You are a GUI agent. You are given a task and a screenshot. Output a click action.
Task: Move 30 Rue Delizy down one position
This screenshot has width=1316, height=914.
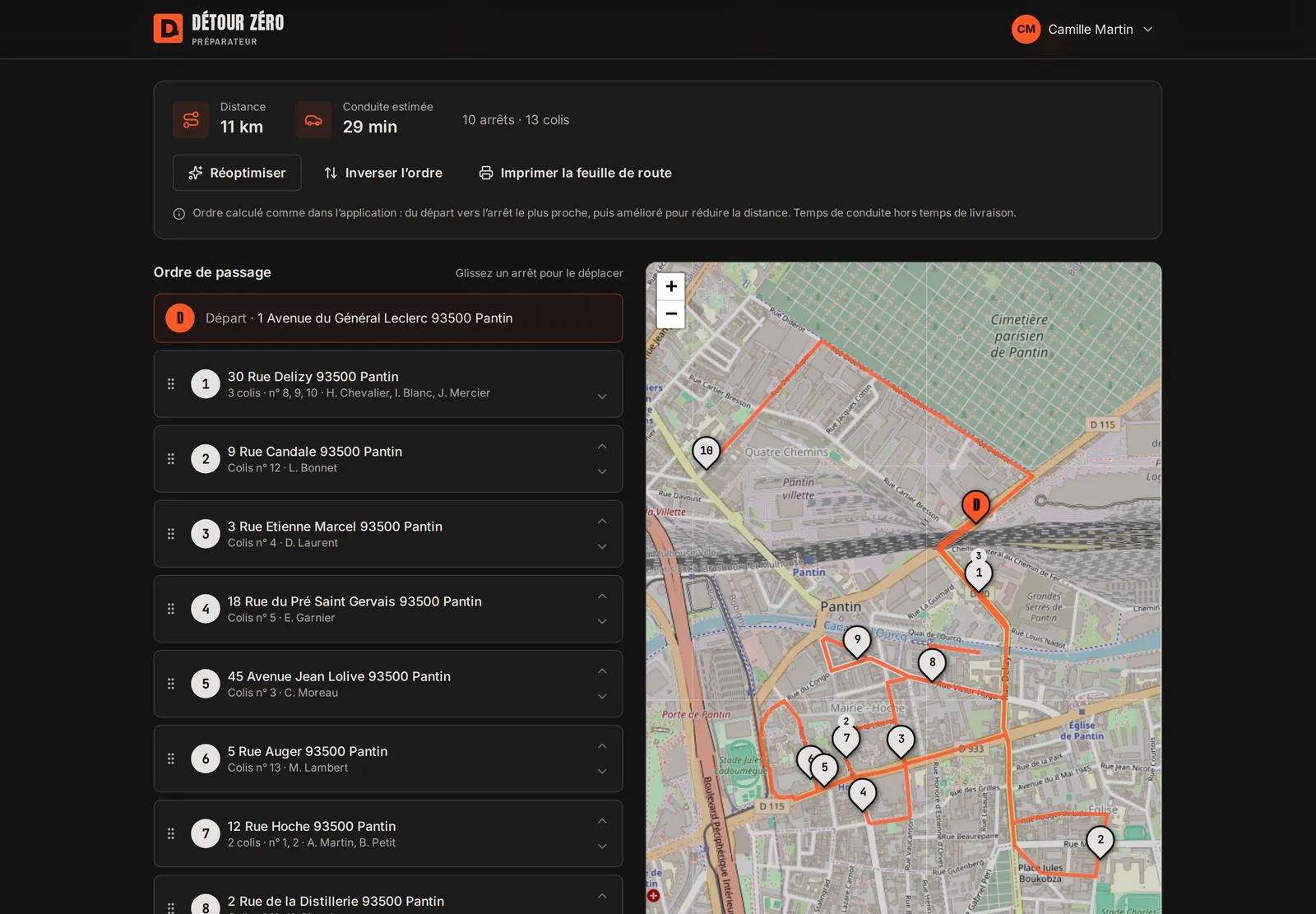602,397
